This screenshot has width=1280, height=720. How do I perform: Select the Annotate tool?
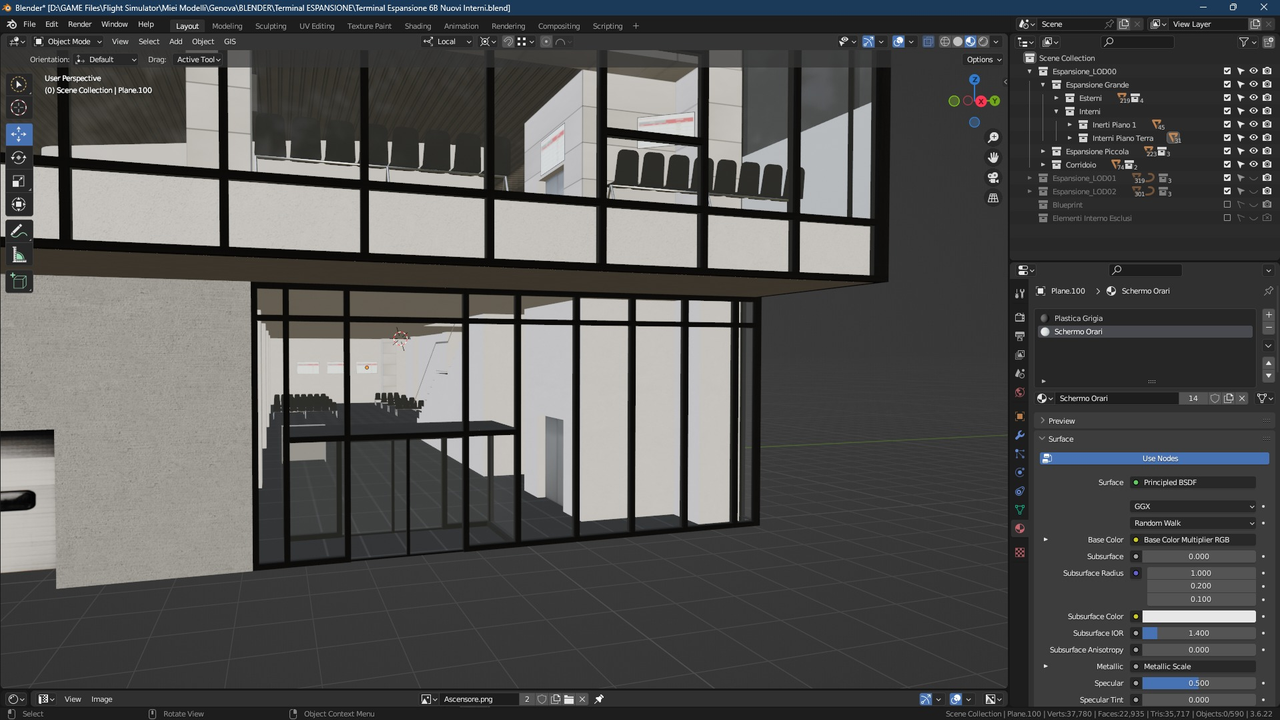pyautogui.click(x=19, y=231)
